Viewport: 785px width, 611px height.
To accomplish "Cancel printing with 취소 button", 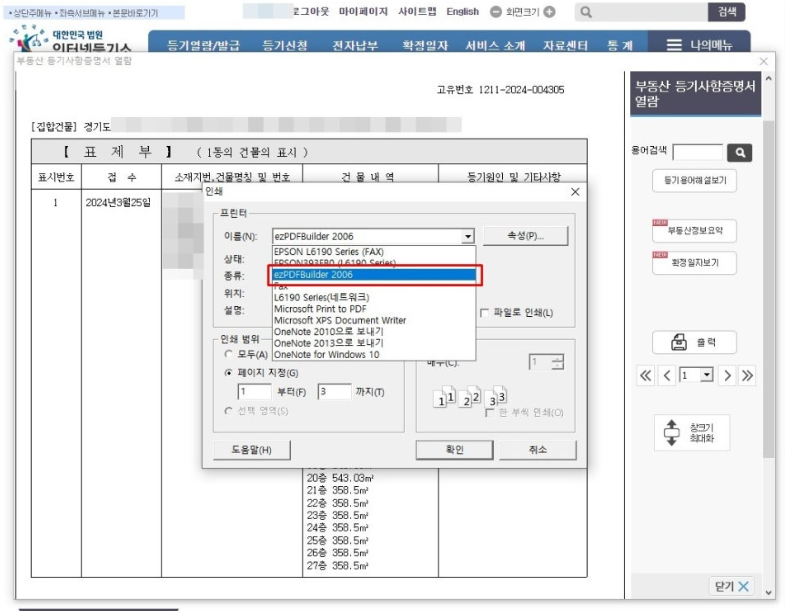I will (x=538, y=450).
